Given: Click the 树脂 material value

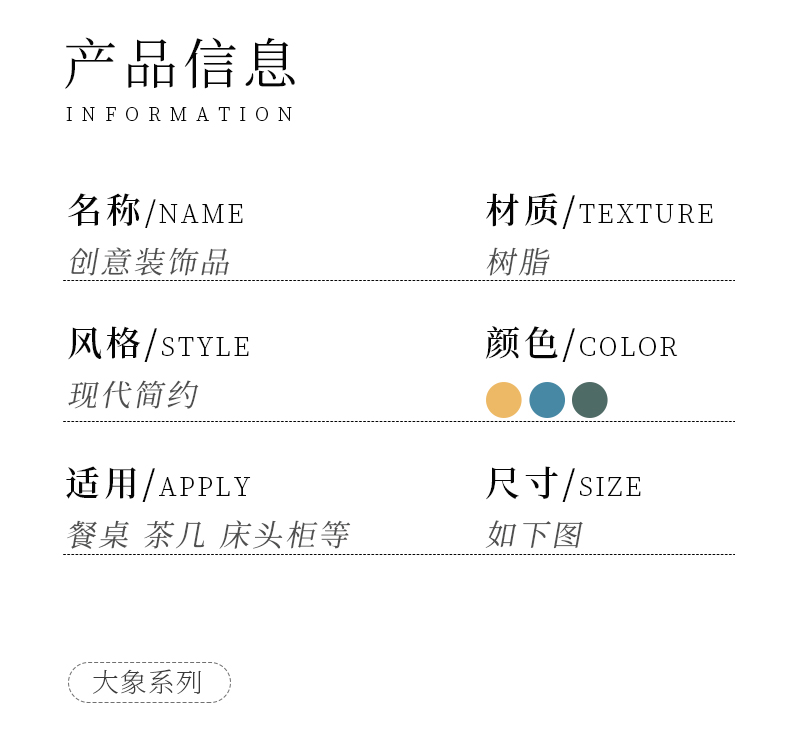Looking at the screenshot, I should click(518, 262).
